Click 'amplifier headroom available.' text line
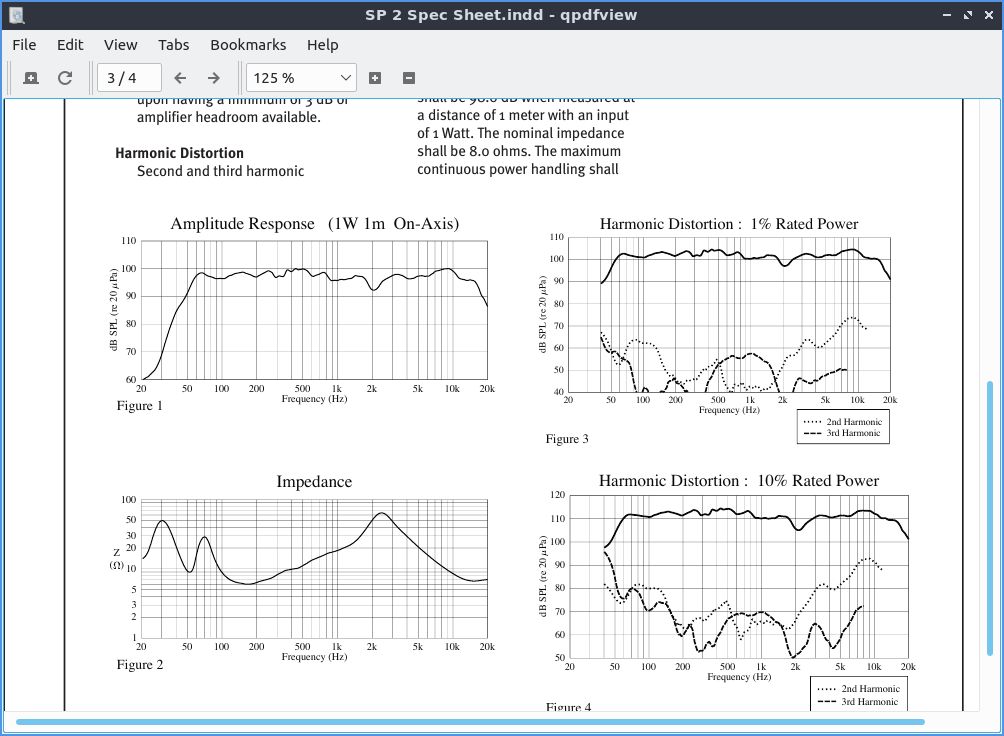 click(229, 117)
